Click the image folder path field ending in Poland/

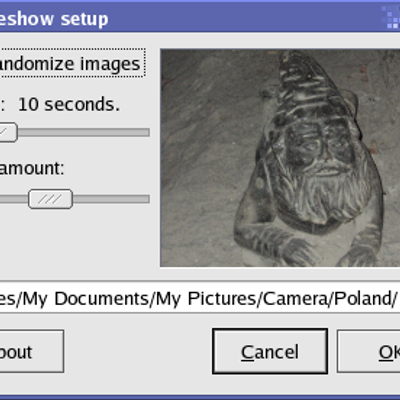pyautogui.click(x=199, y=298)
